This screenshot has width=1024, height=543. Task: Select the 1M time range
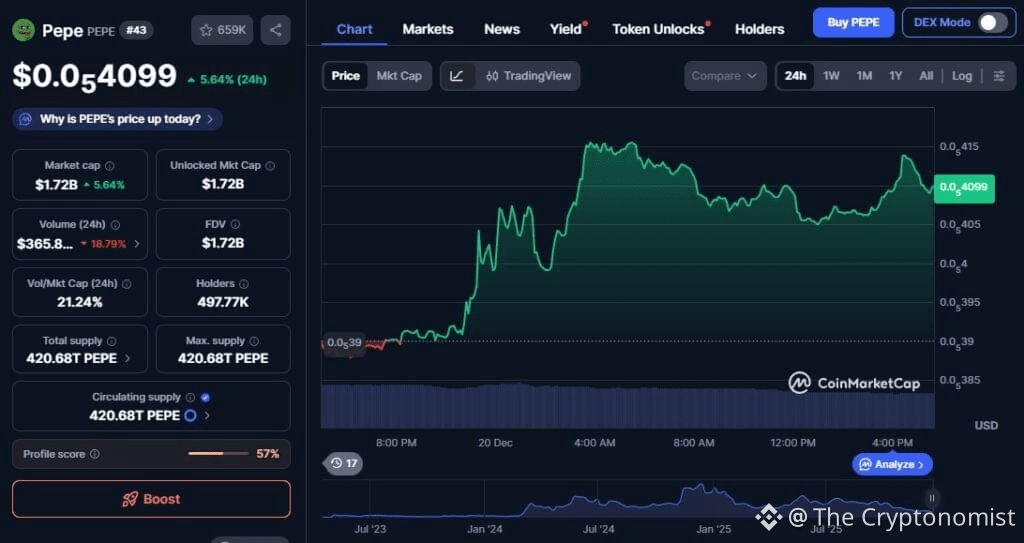[x=864, y=76]
